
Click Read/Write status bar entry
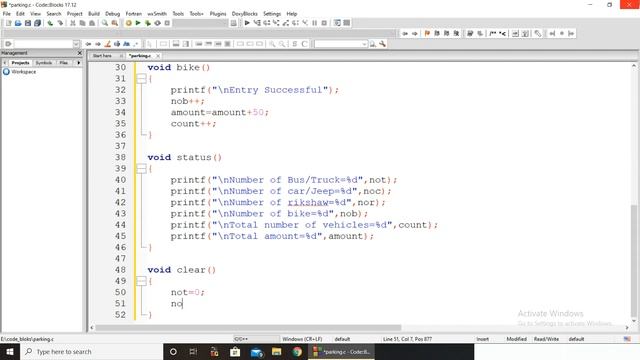pyautogui.click(x=546, y=339)
